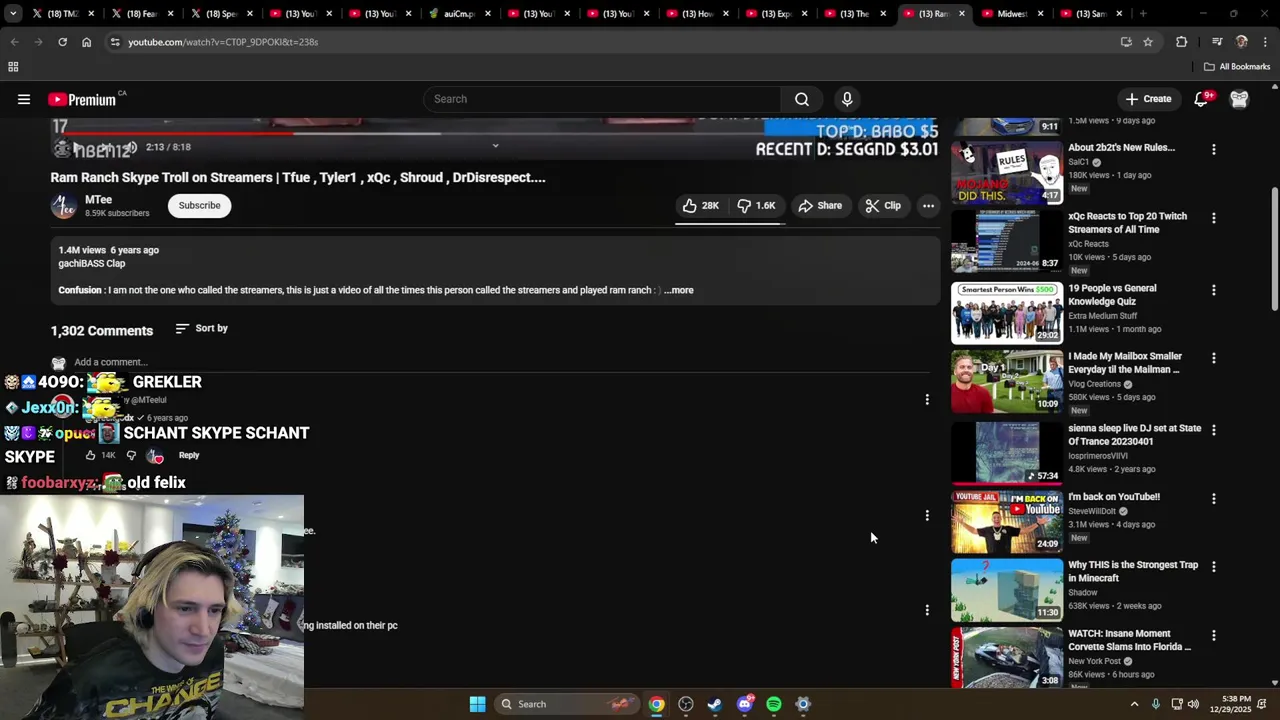Click the Chrome address bar URL

coord(223,42)
